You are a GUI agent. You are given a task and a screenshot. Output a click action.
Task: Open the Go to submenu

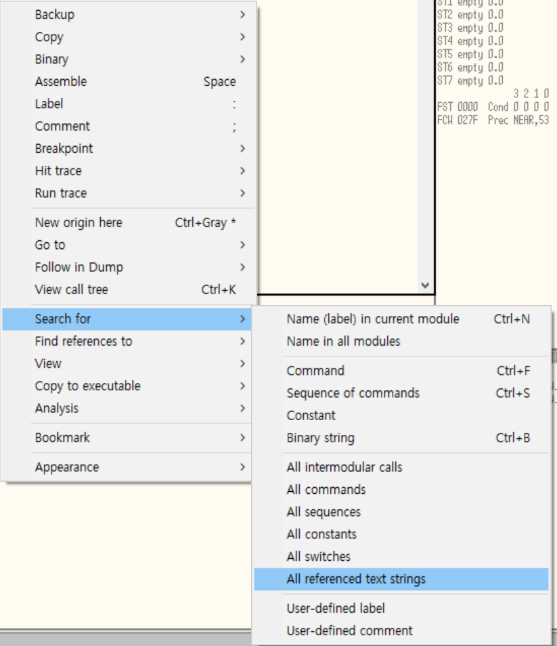(x=127, y=245)
